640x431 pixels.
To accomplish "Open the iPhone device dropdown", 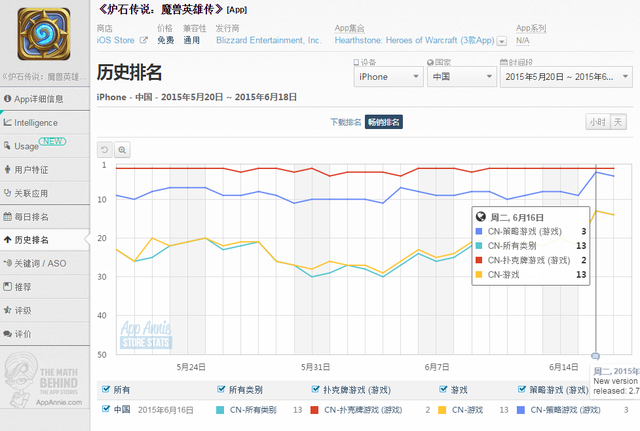I will [x=389, y=77].
